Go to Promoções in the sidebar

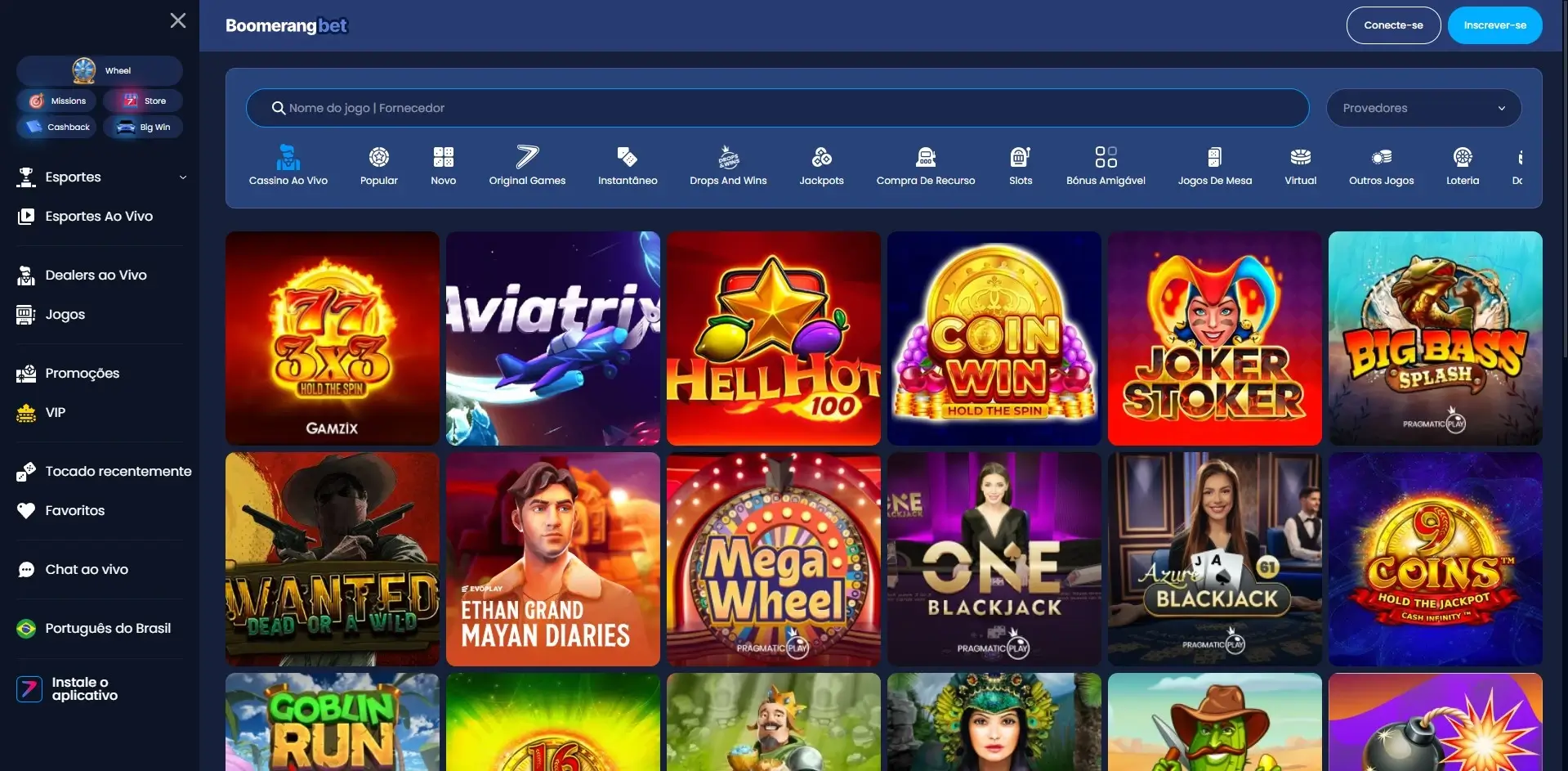(82, 374)
